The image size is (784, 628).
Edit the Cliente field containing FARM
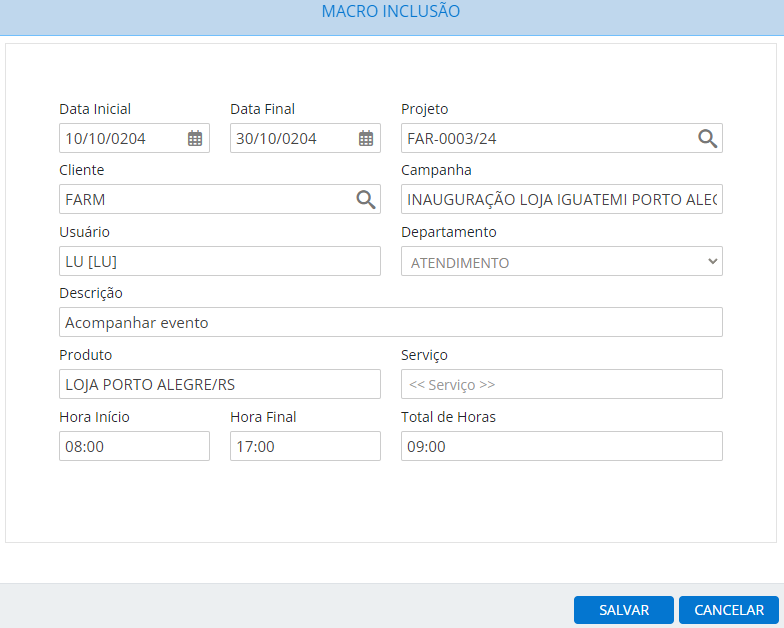tap(220, 199)
